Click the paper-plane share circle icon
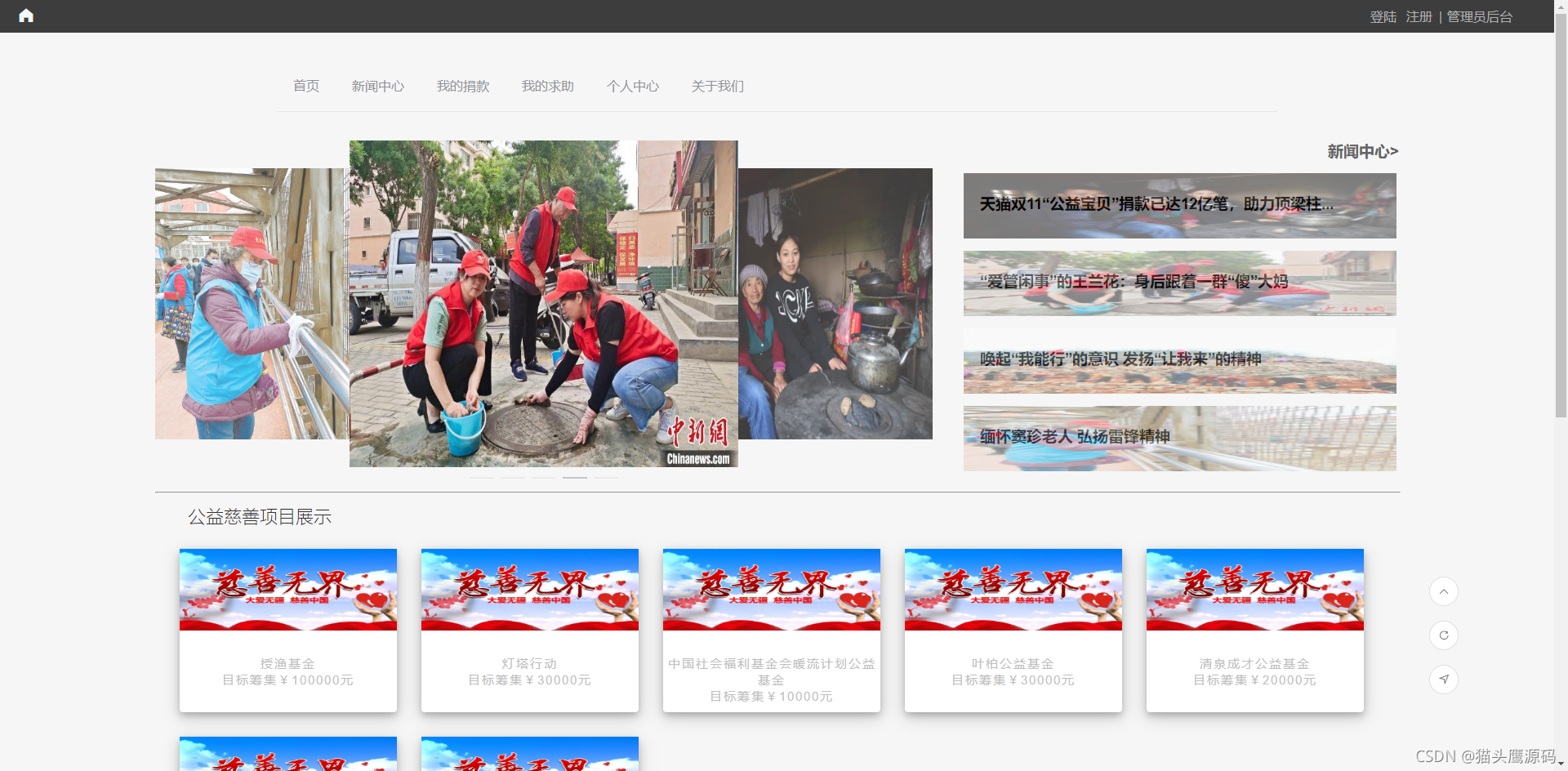The width and height of the screenshot is (1568, 771). tap(1443, 680)
